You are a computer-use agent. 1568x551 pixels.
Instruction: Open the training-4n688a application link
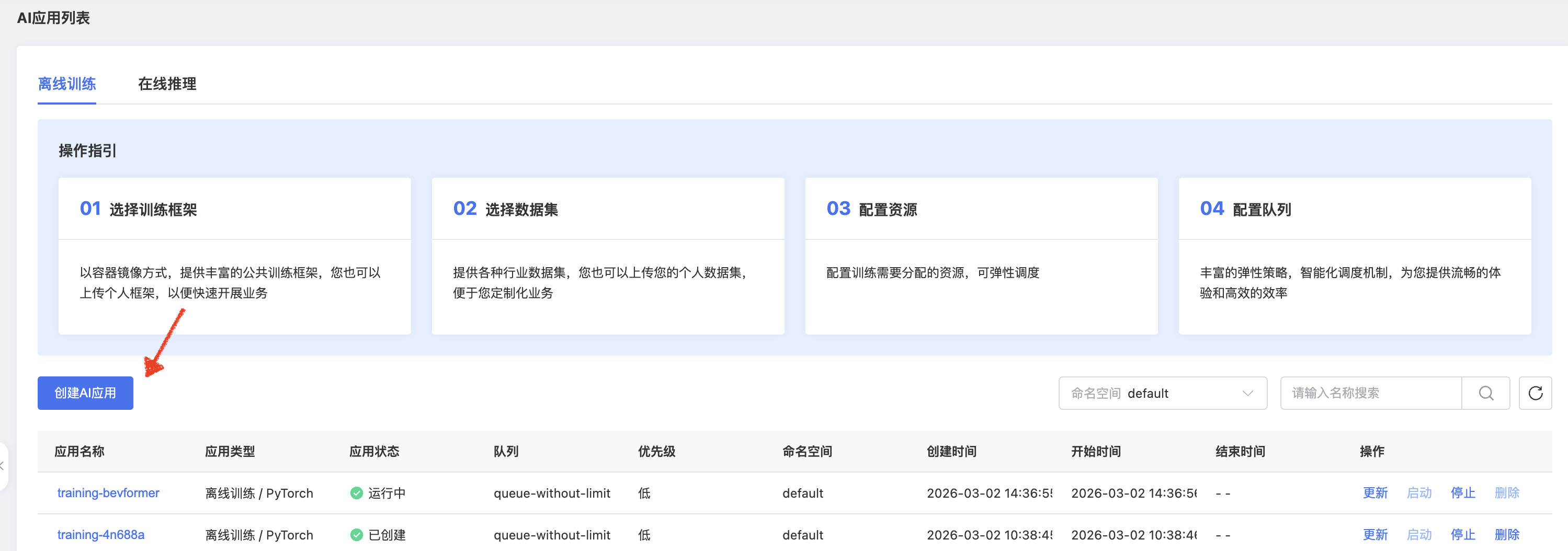pos(101,535)
